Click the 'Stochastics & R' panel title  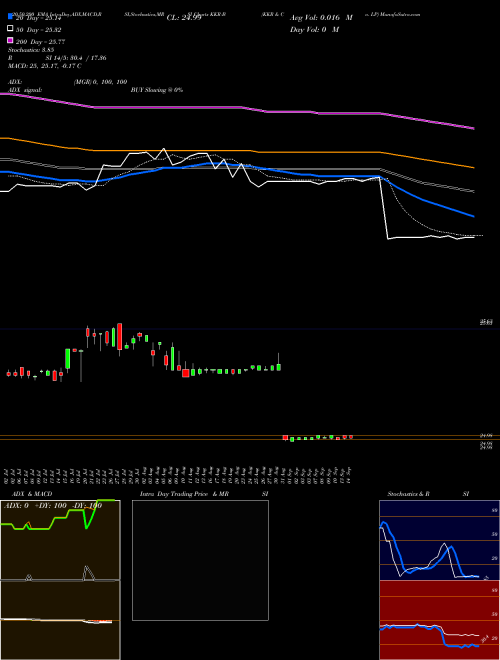pyautogui.click(x=408, y=494)
